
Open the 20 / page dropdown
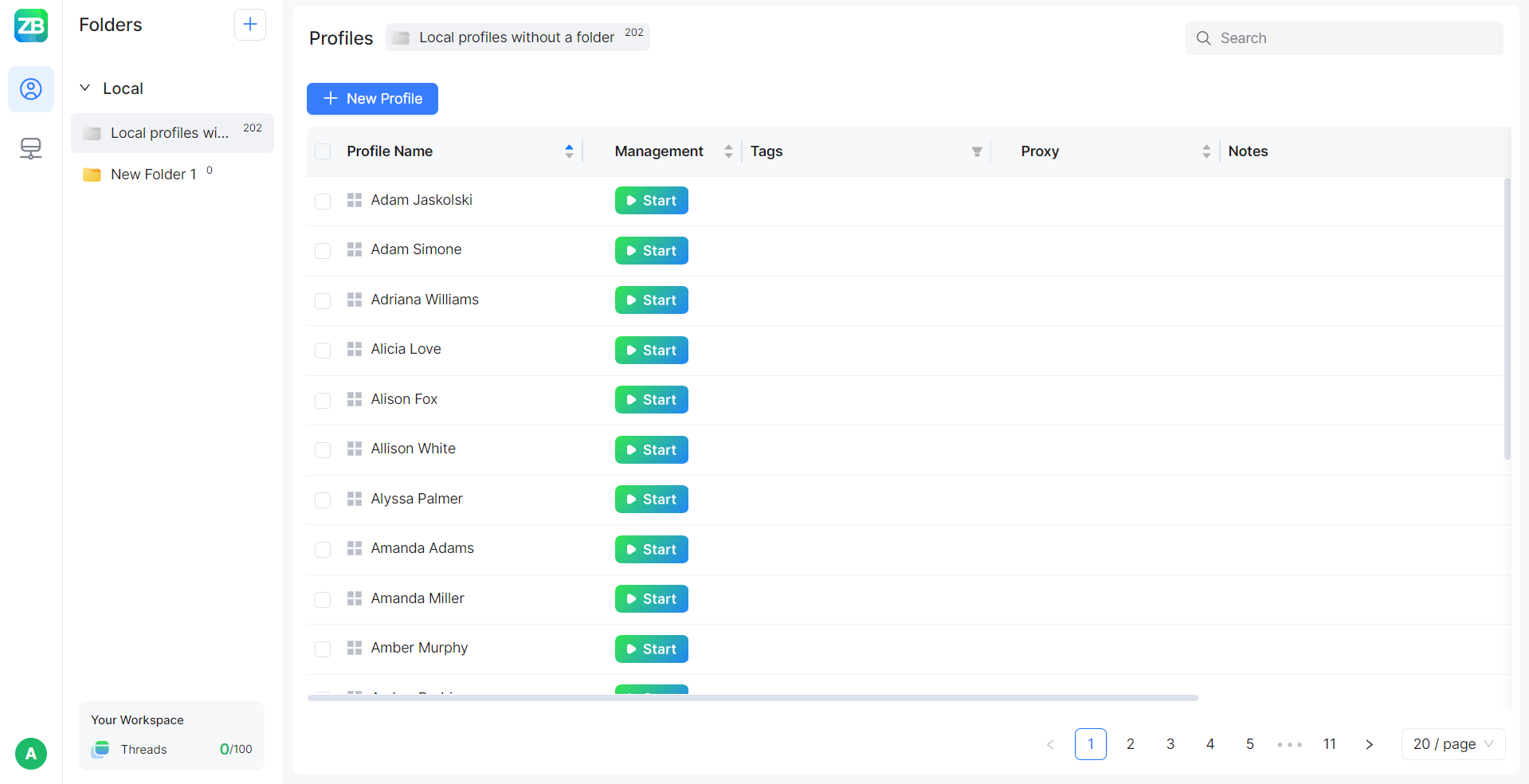coord(1453,744)
